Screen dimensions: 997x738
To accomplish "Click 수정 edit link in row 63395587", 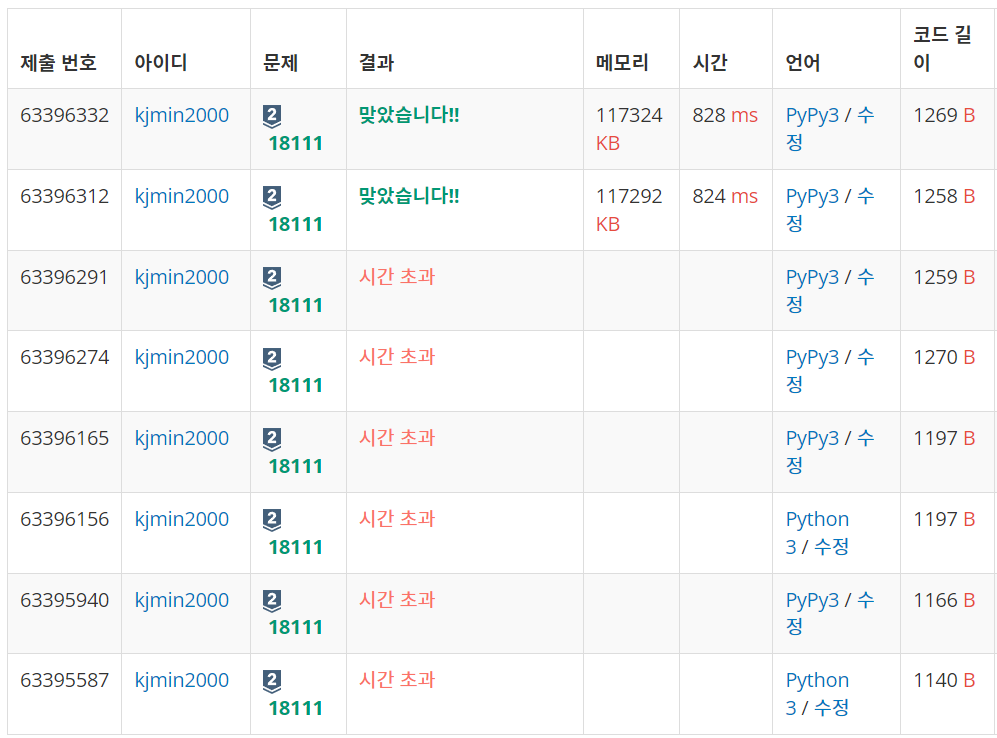I will (832, 707).
